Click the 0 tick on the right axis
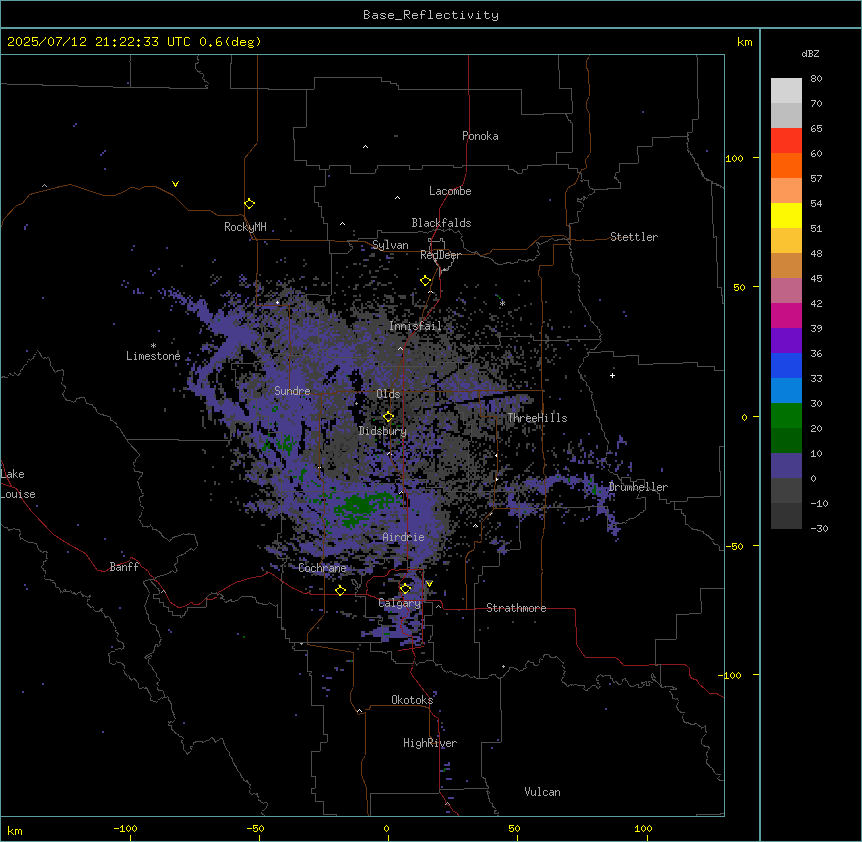862x842 pixels. click(x=744, y=417)
